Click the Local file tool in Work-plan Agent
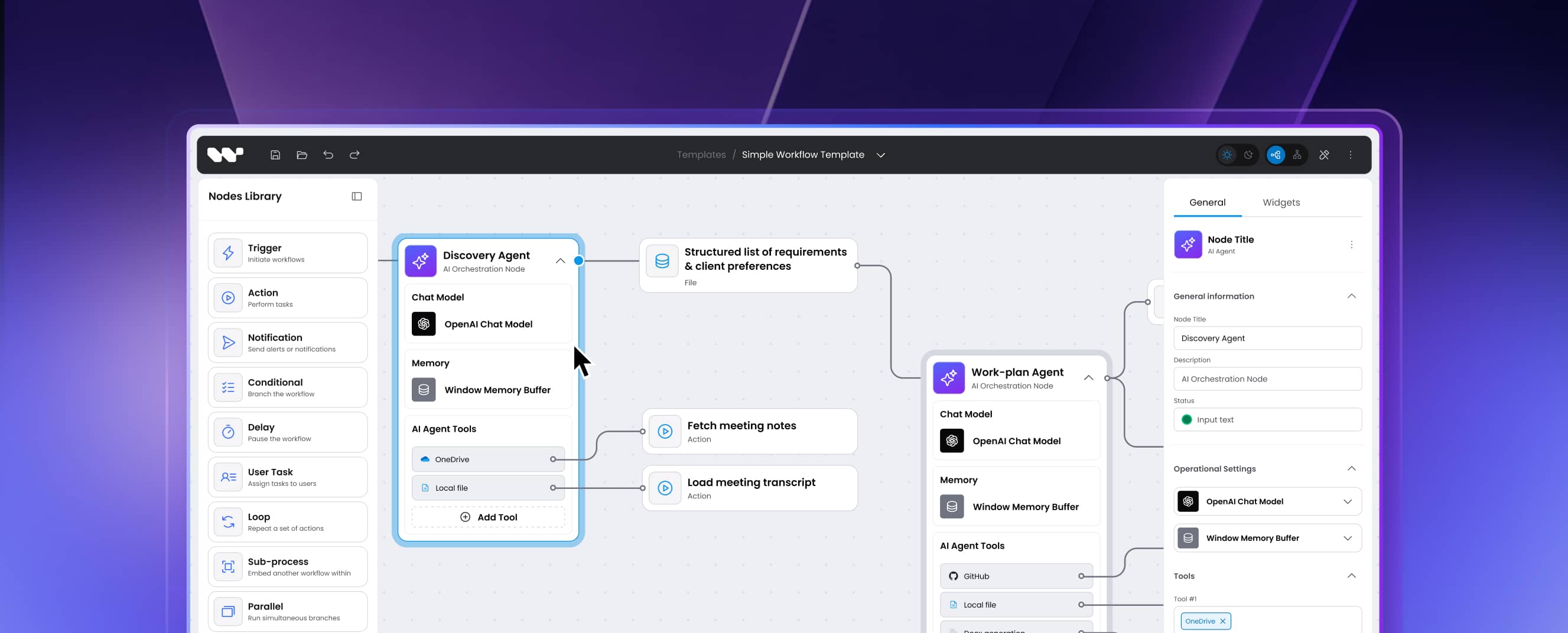This screenshot has width=1568, height=633. tap(1016, 605)
